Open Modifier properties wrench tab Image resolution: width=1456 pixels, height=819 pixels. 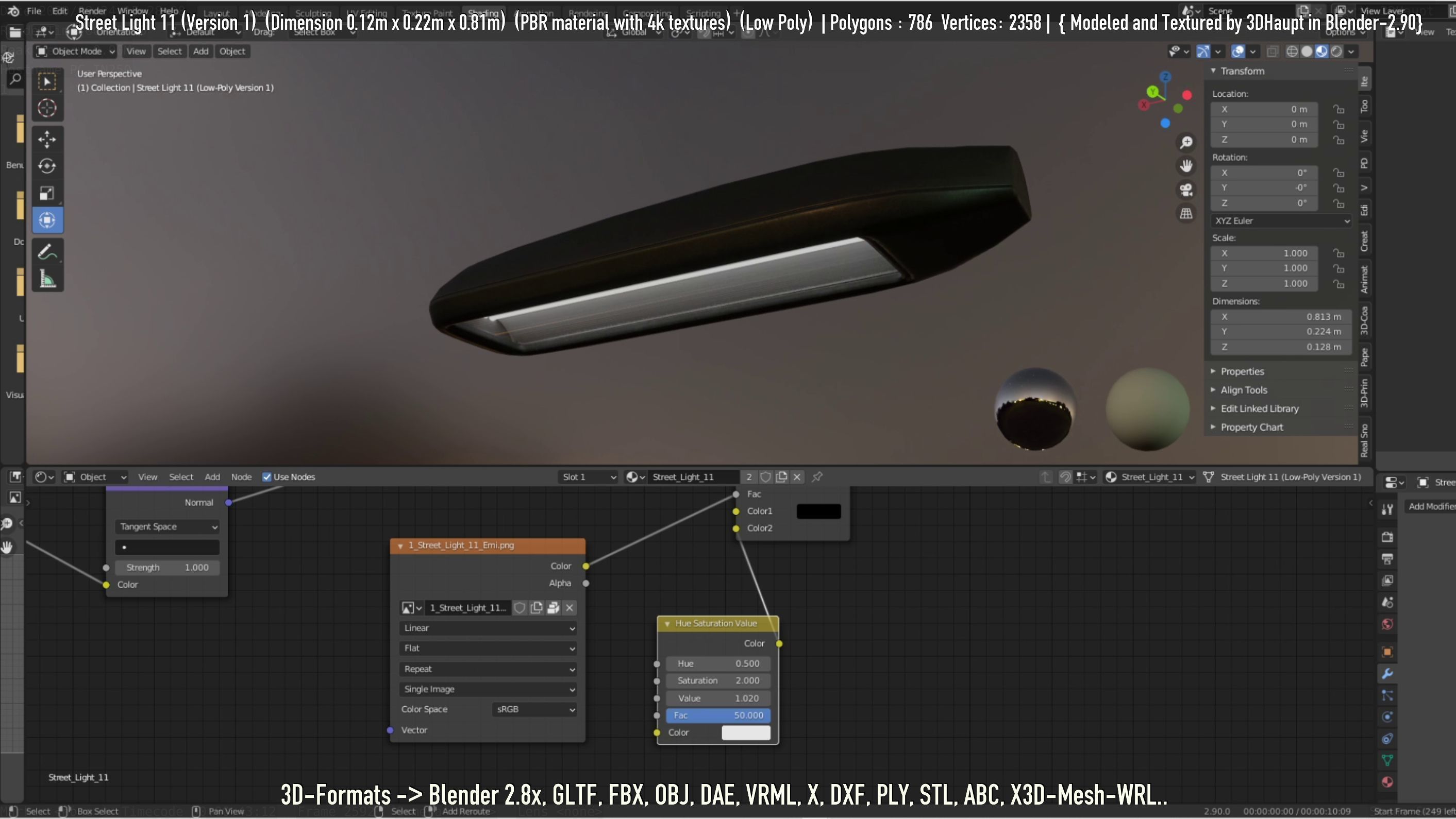click(1387, 673)
